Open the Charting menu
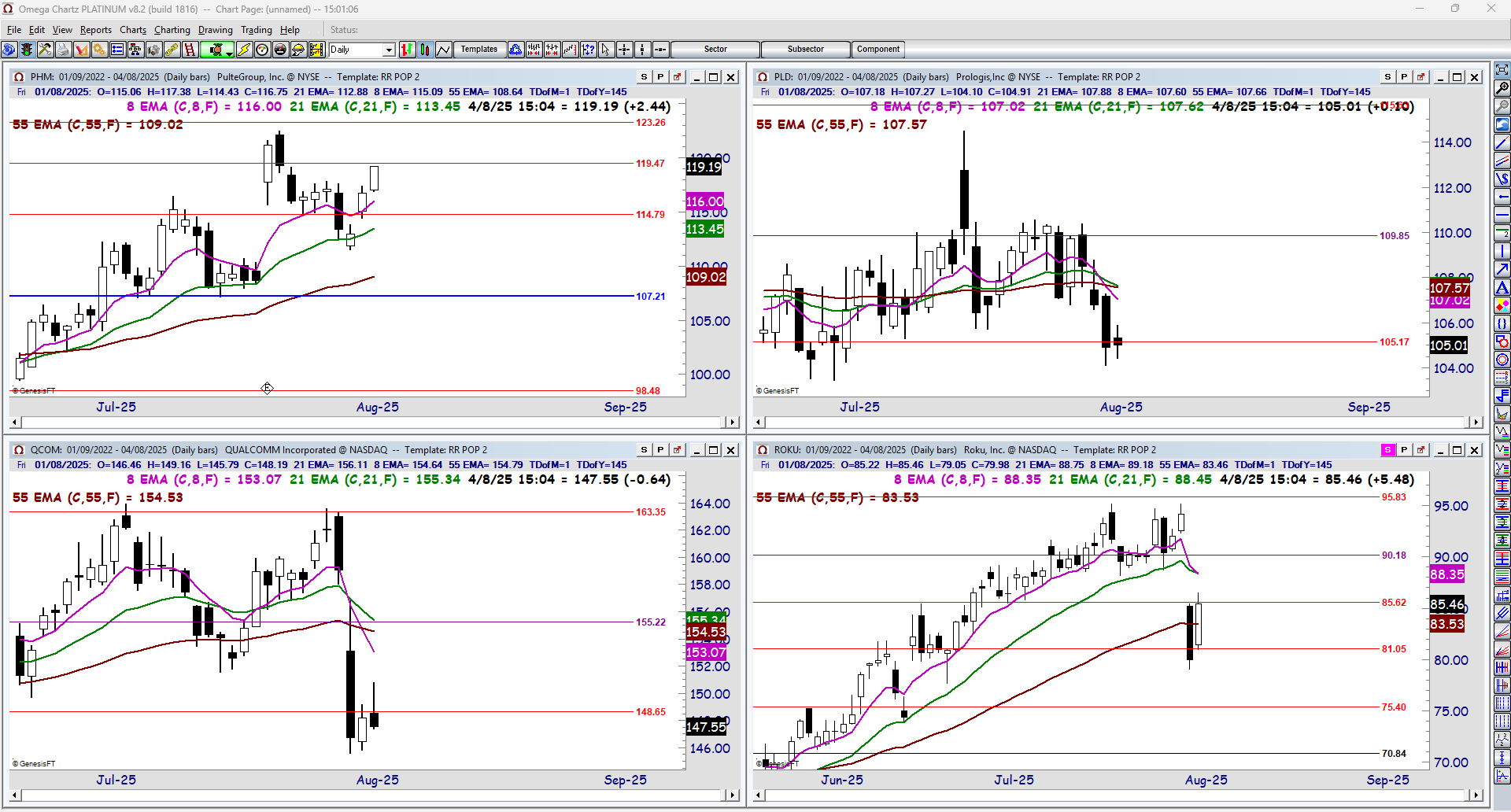This screenshot has width=1511, height=812. pos(172,30)
